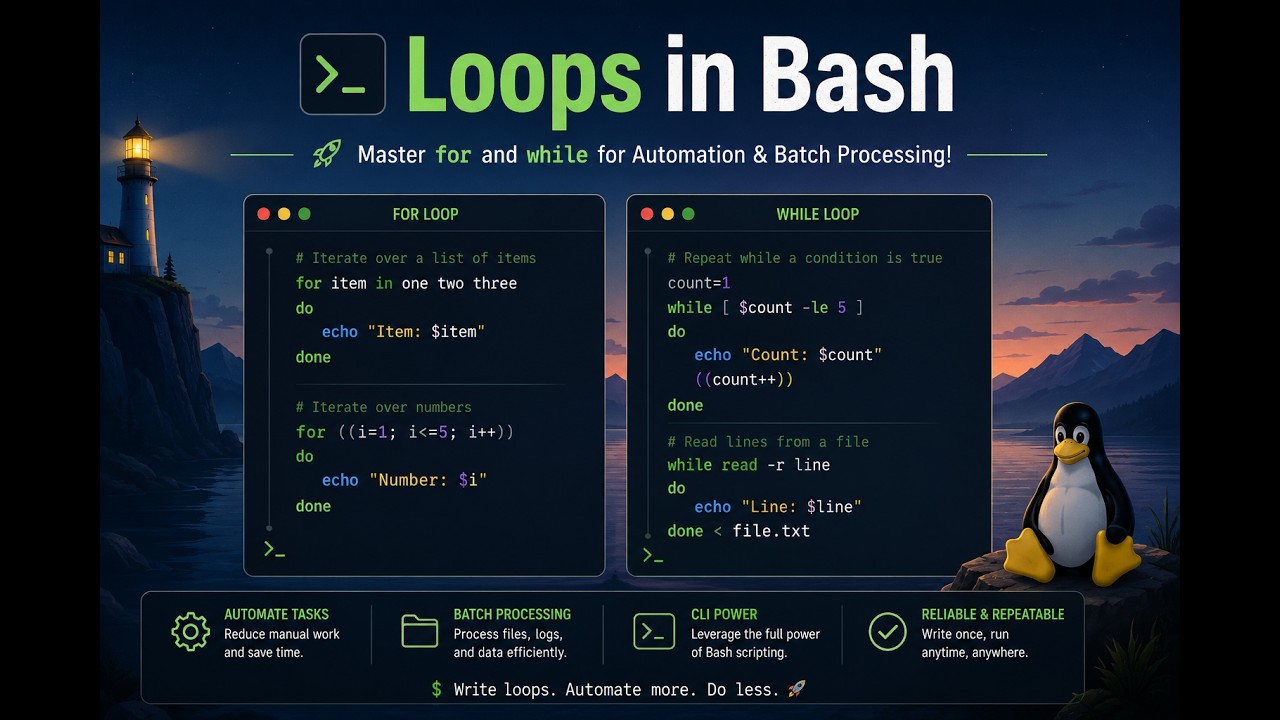Click the green dollar sign in footer
1280x720 pixels.
436,689
